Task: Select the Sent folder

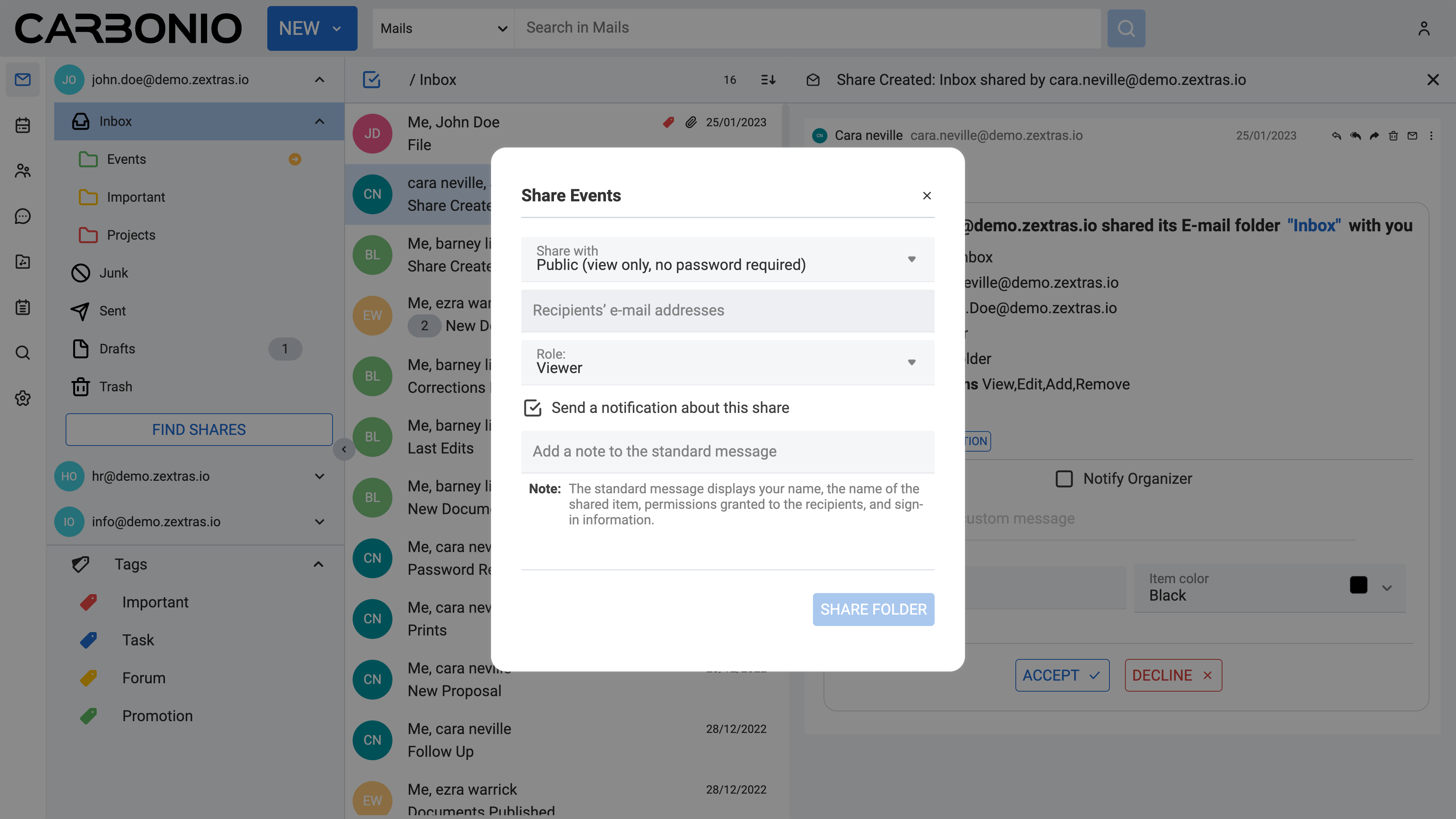Action: (113, 311)
